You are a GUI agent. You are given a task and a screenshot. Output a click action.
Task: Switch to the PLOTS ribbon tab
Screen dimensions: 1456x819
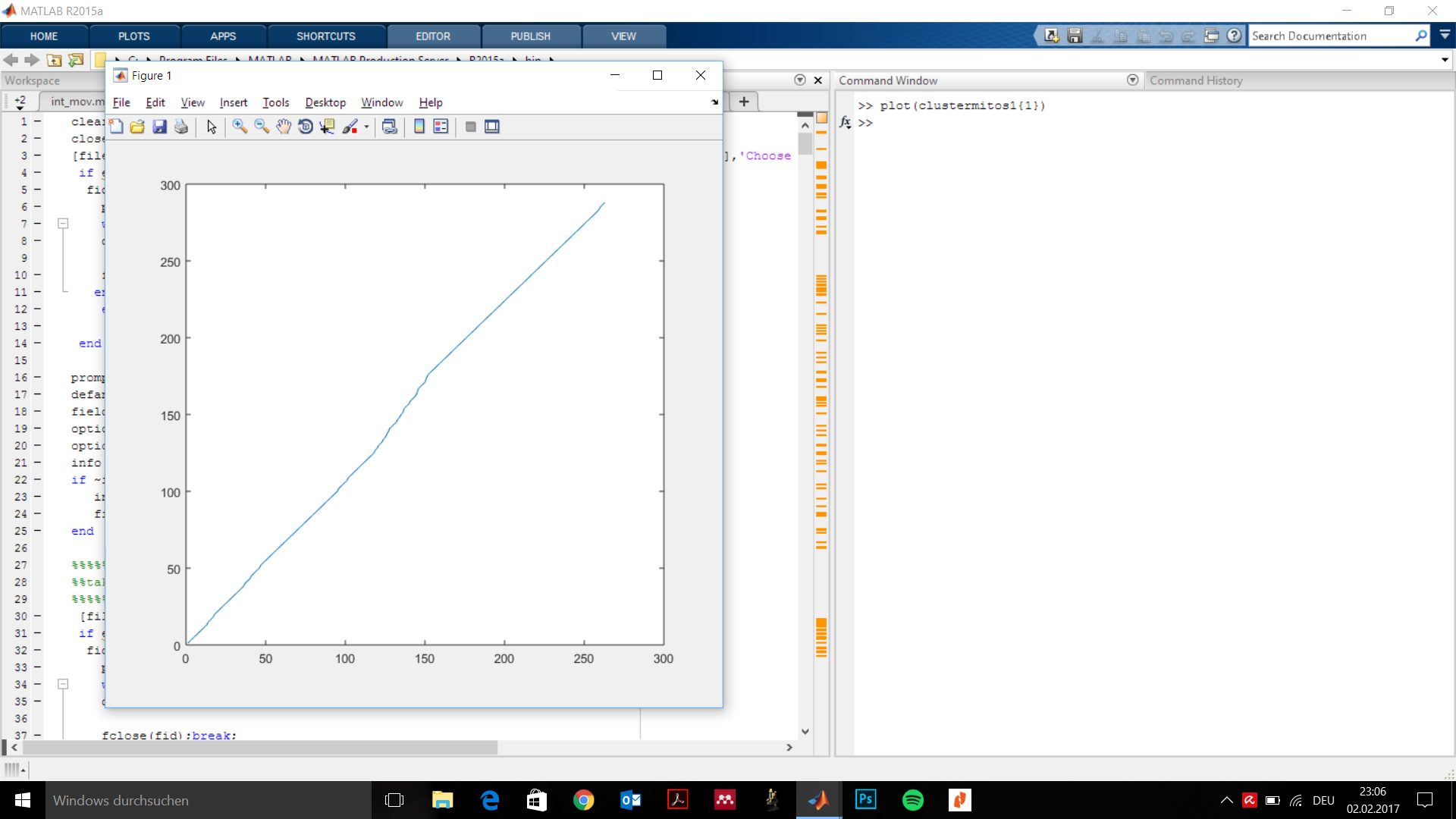click(x=133, y=36)
